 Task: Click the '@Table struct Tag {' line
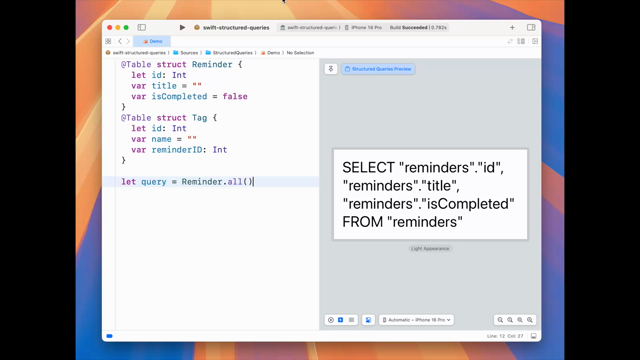point(169,118)
